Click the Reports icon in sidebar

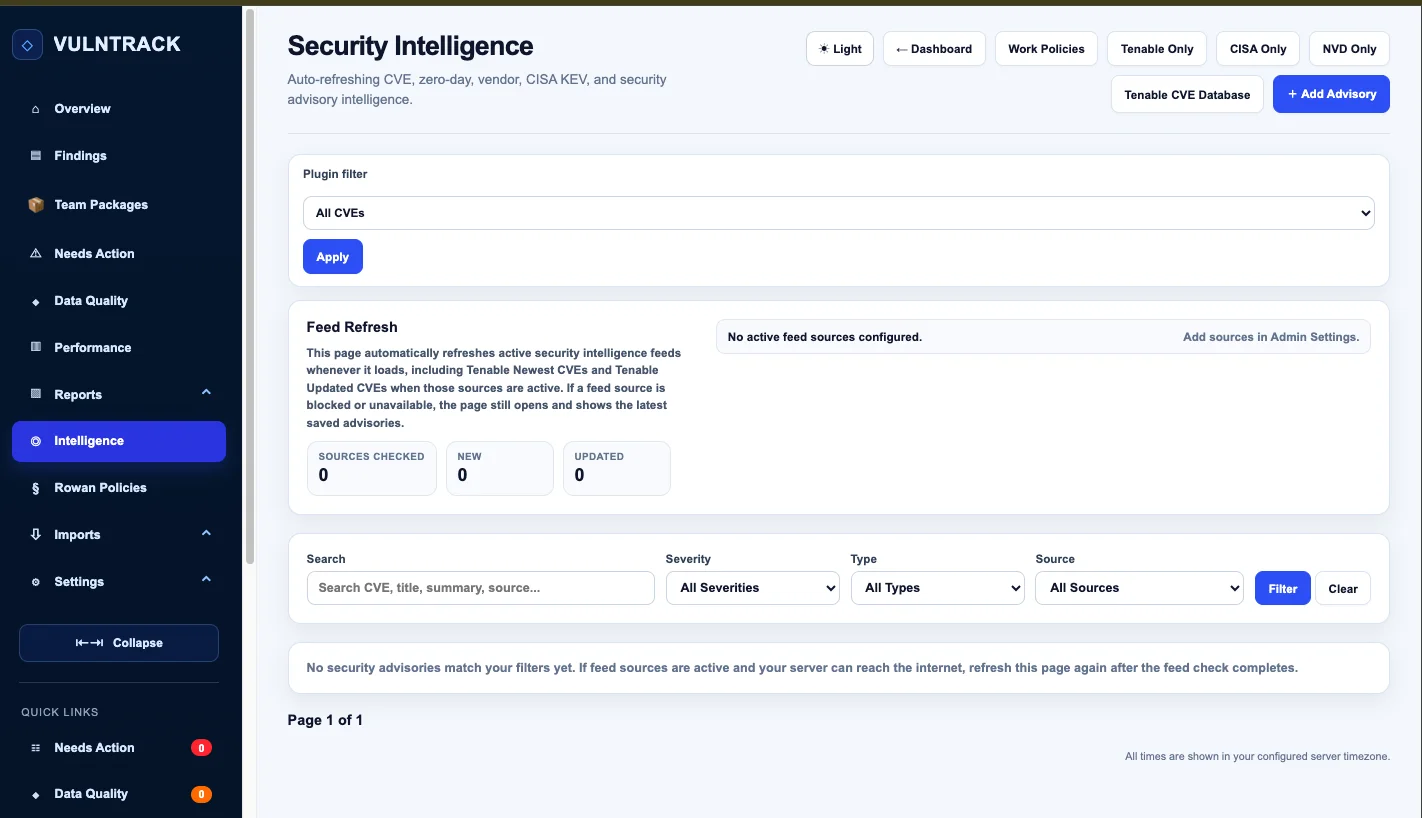(36, 395)
